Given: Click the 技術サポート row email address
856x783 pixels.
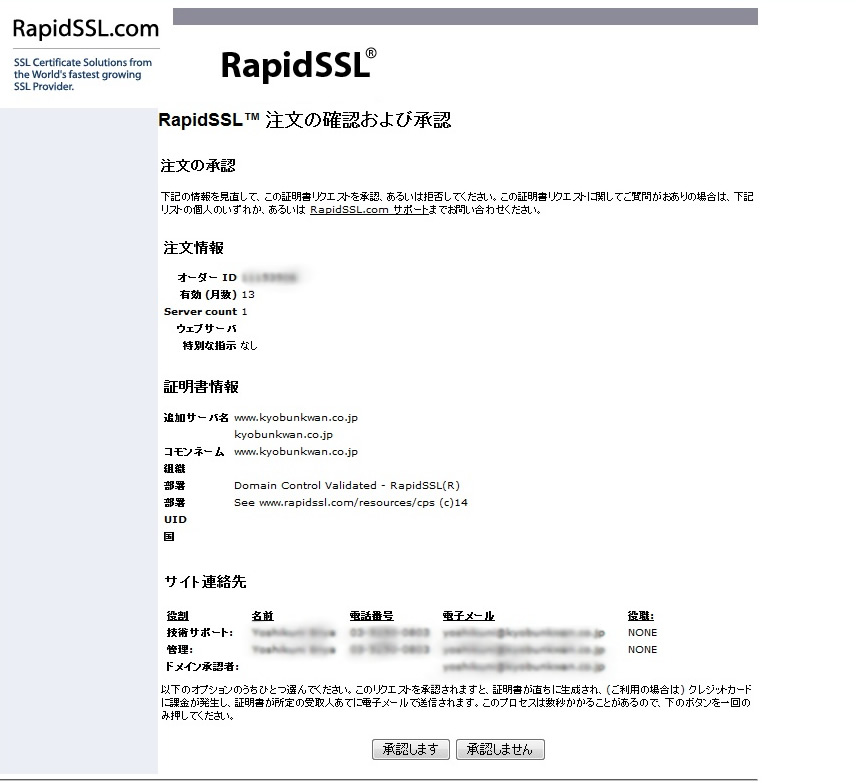Looking at the screenshot, I should pos(524,633).
